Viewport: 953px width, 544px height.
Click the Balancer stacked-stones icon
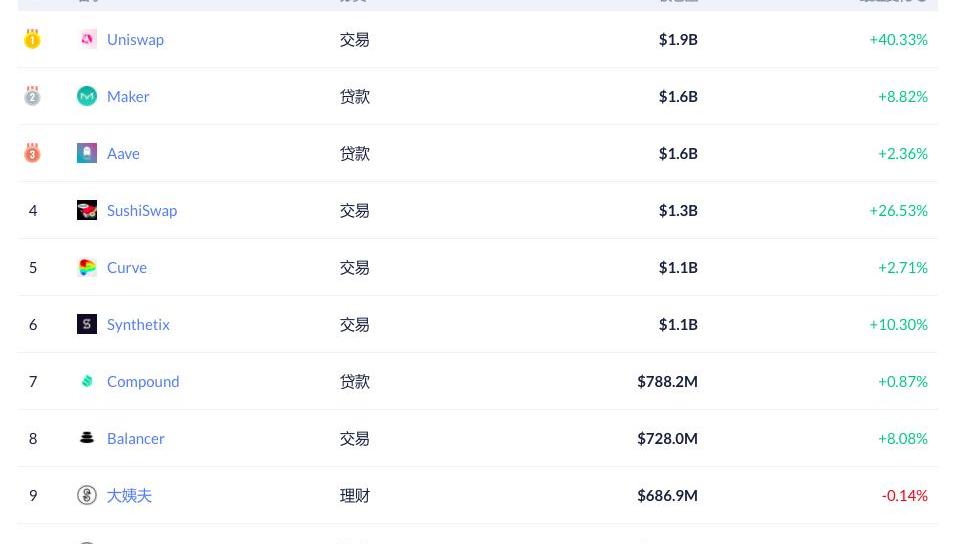click(87, 438)
